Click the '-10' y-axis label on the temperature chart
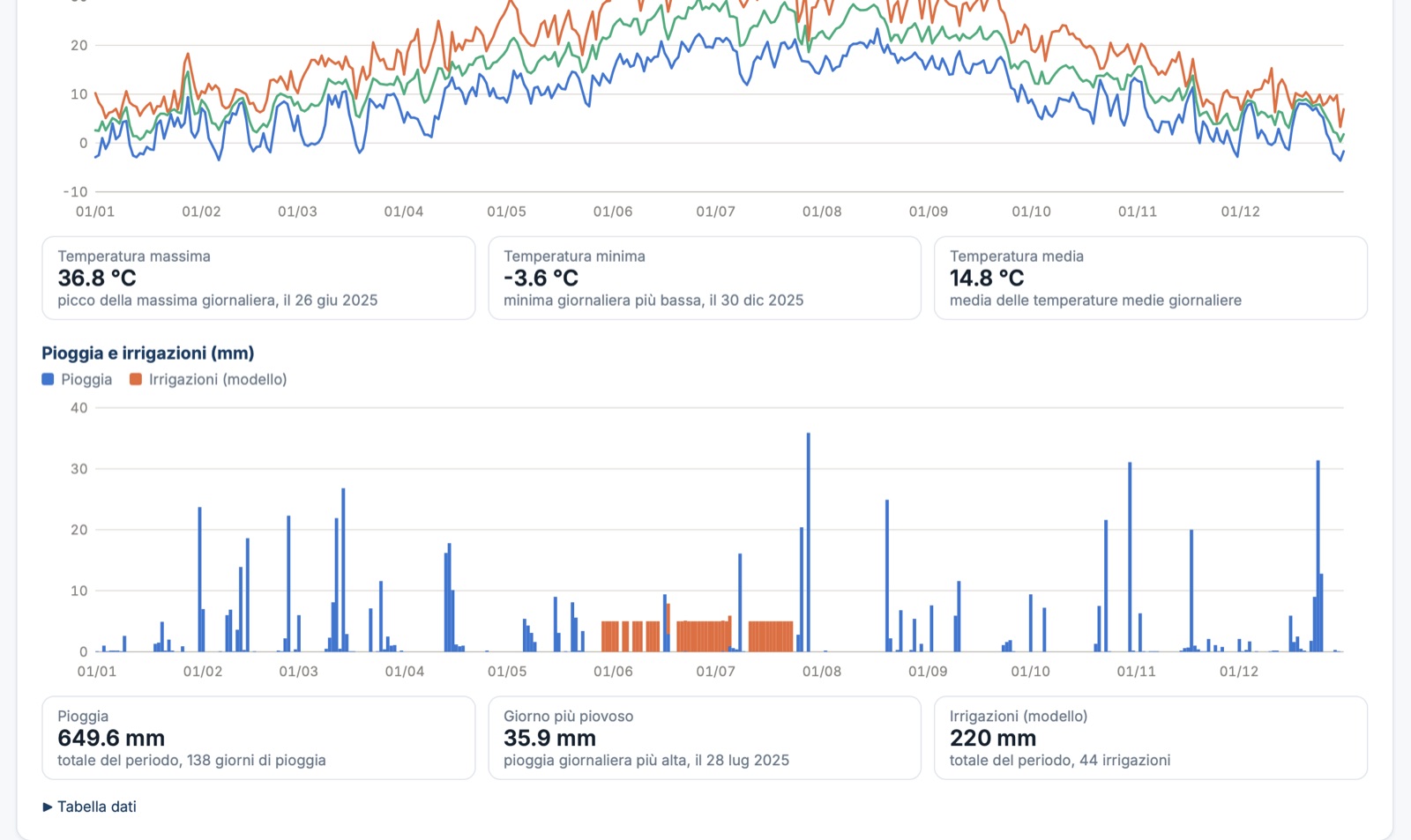Image resolution: width=1411 pixels, height=840 pixels. pyautogui.click(x=76, y=192)
